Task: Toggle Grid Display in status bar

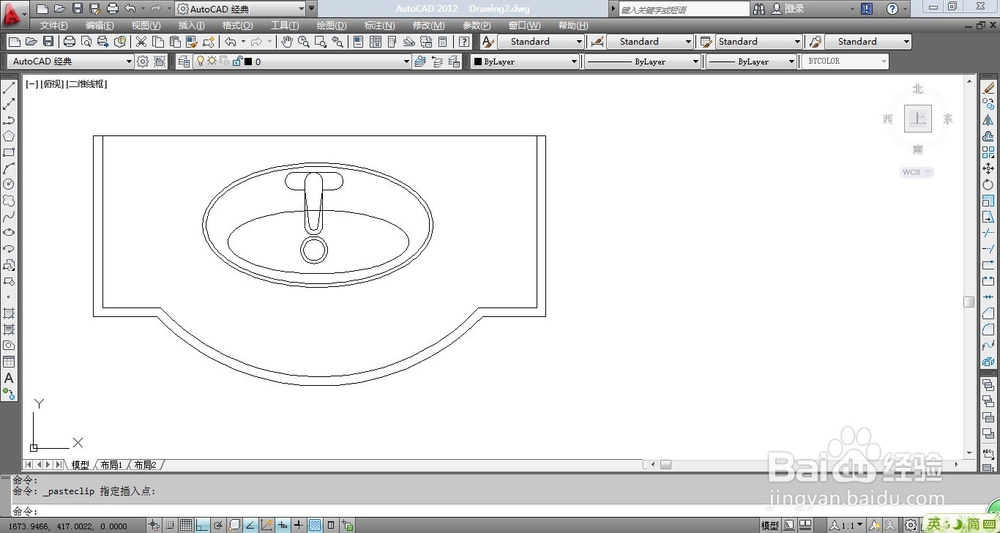Action: click(x=186, y=525)
